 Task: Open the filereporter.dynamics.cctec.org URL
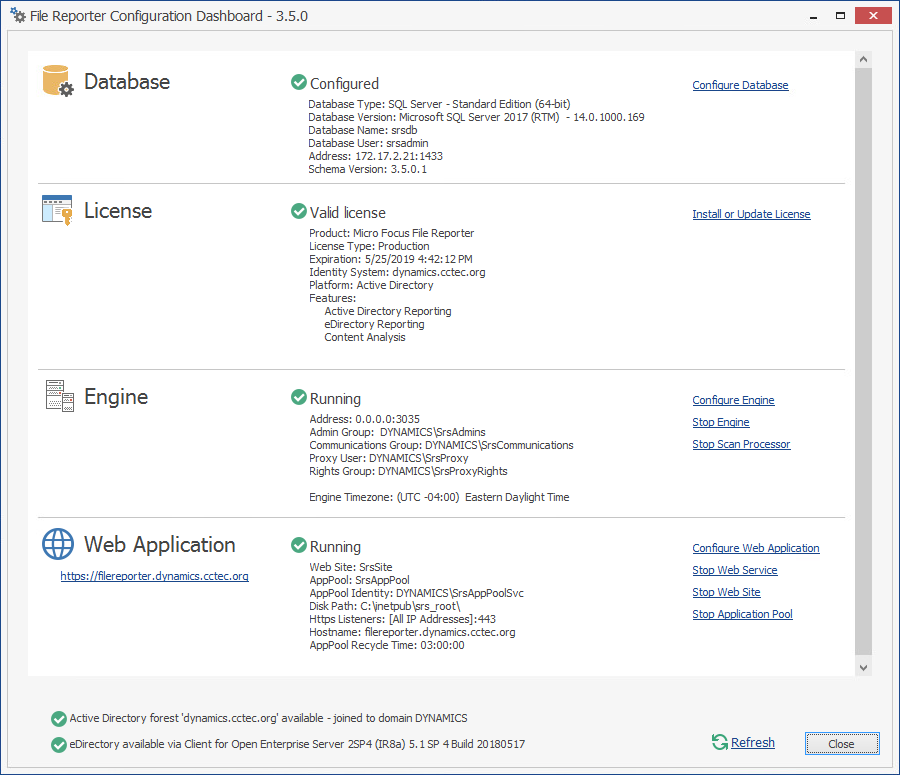point(154,576)
